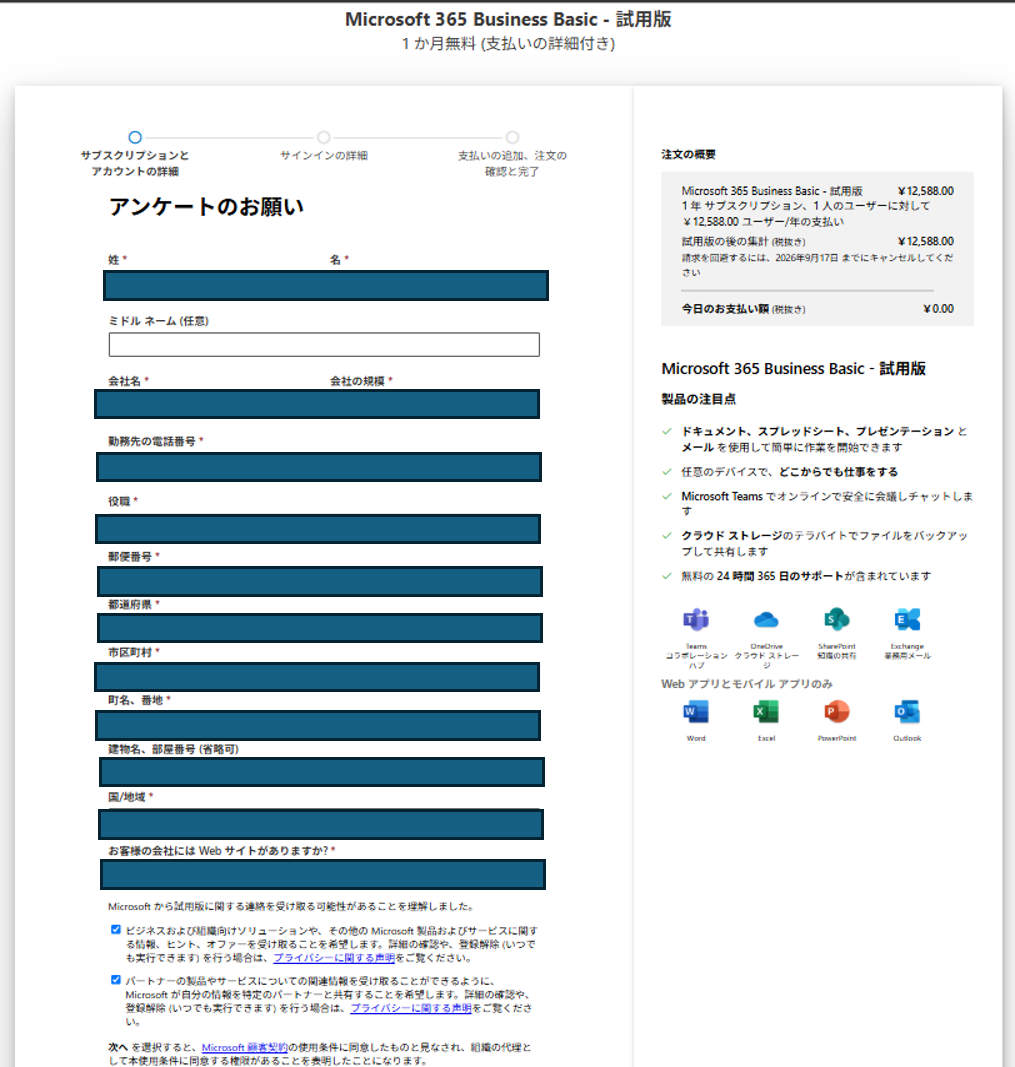Open the company website question field
The height and width of the screenshot is (1067, 1015).
pos(322,874)
